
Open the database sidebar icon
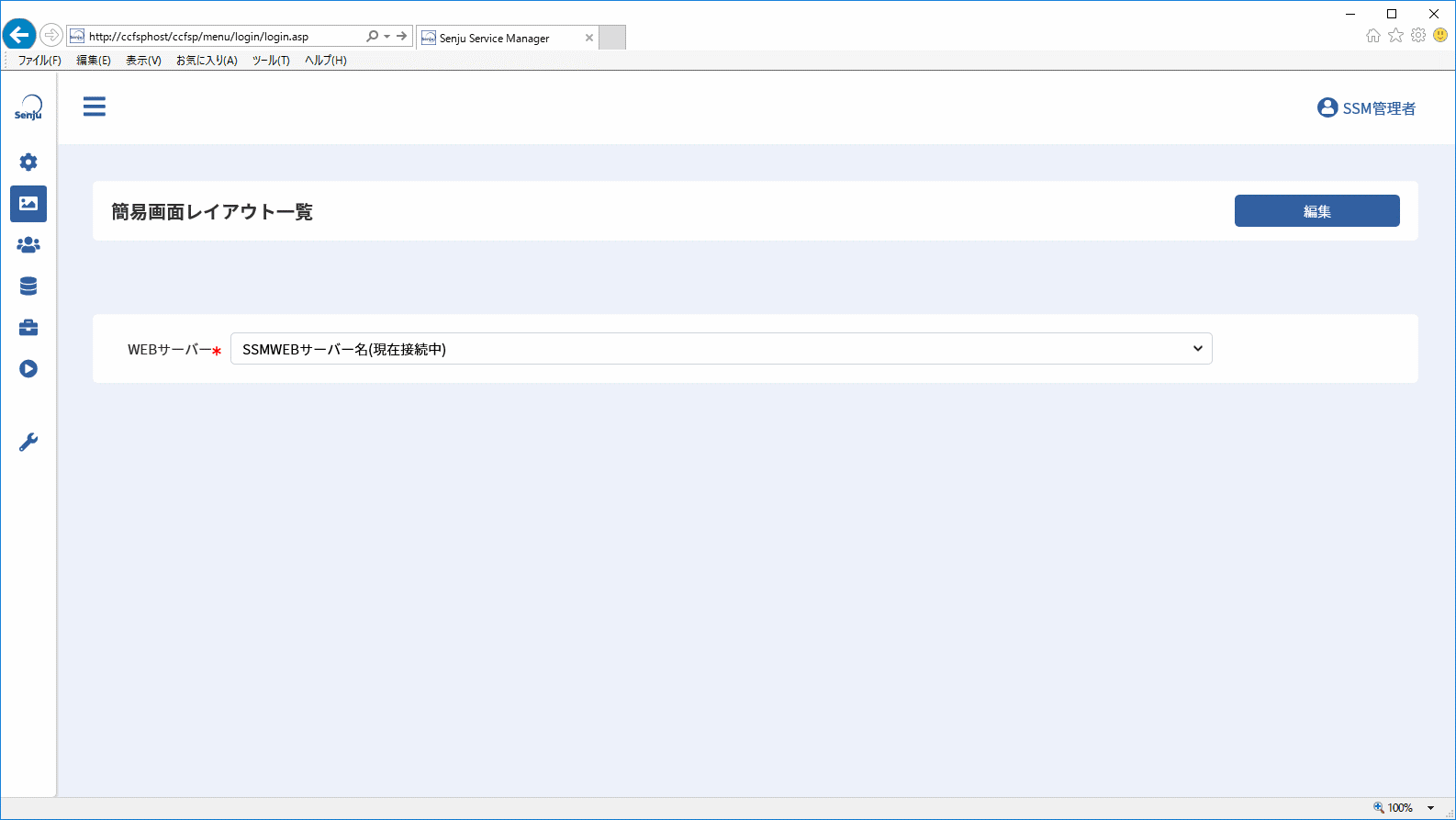tap(28, 286)
